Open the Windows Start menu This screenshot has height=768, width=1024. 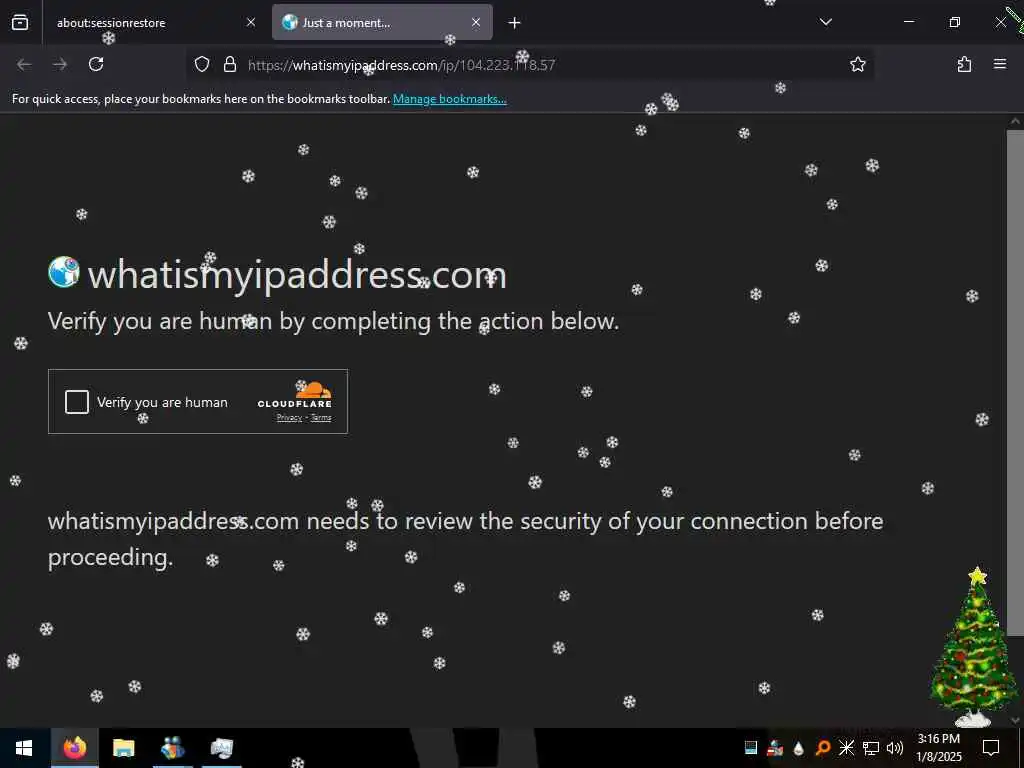pyautogui.click(x=24, y=748)
